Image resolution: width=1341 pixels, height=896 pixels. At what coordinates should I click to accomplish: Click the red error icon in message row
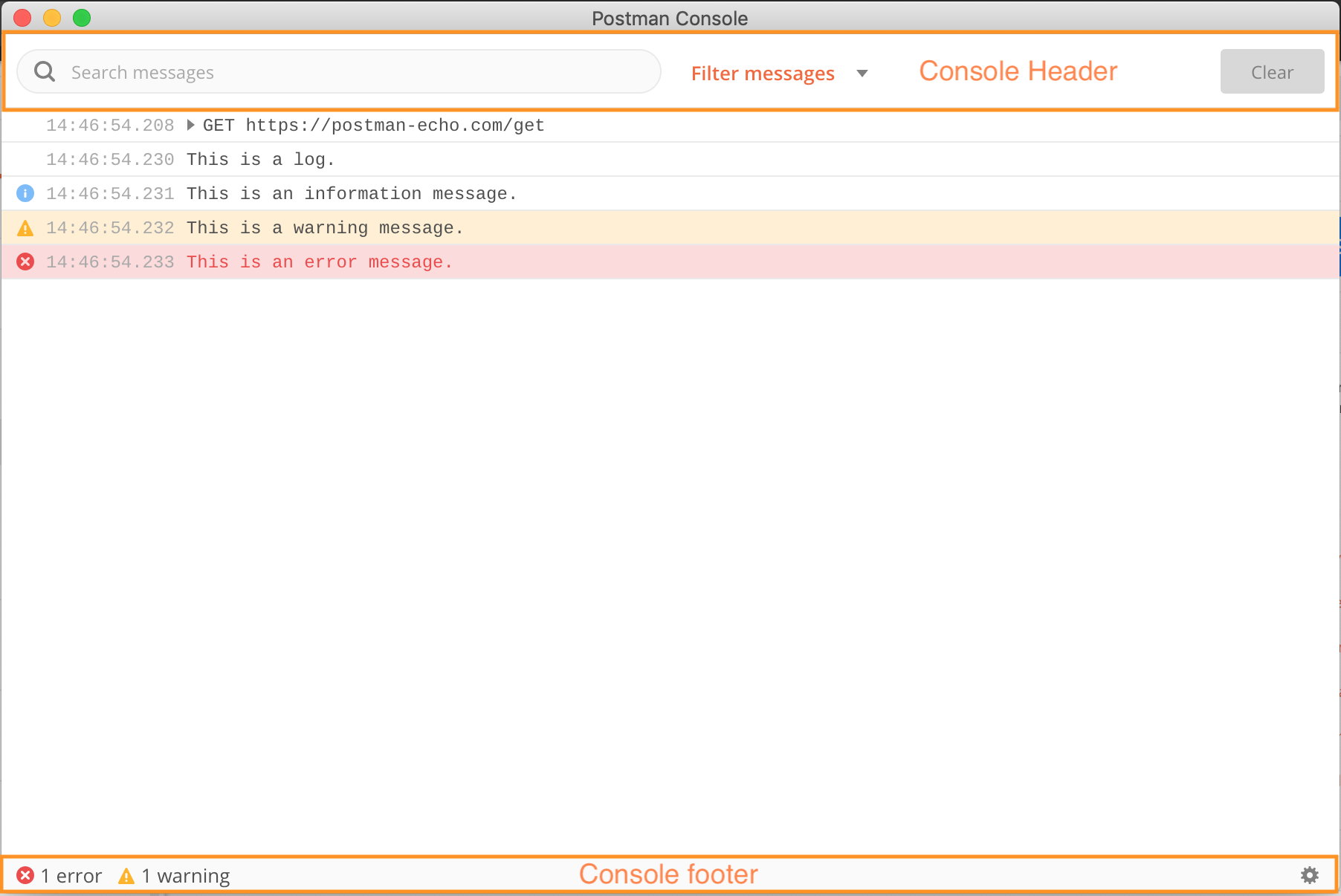25,262
